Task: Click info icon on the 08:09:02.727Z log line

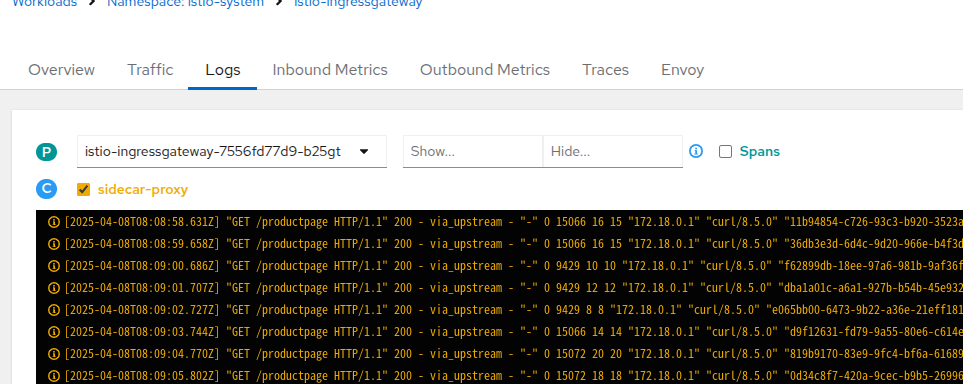Action: (54, 310)
